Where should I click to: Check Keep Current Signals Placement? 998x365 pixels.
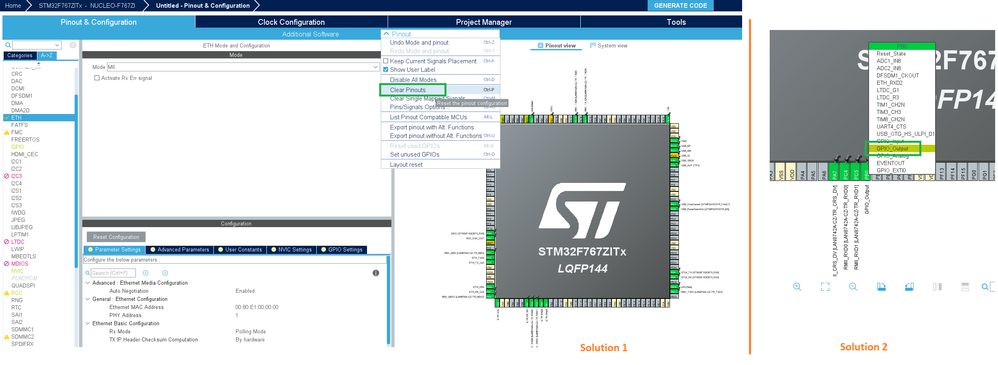385,61
